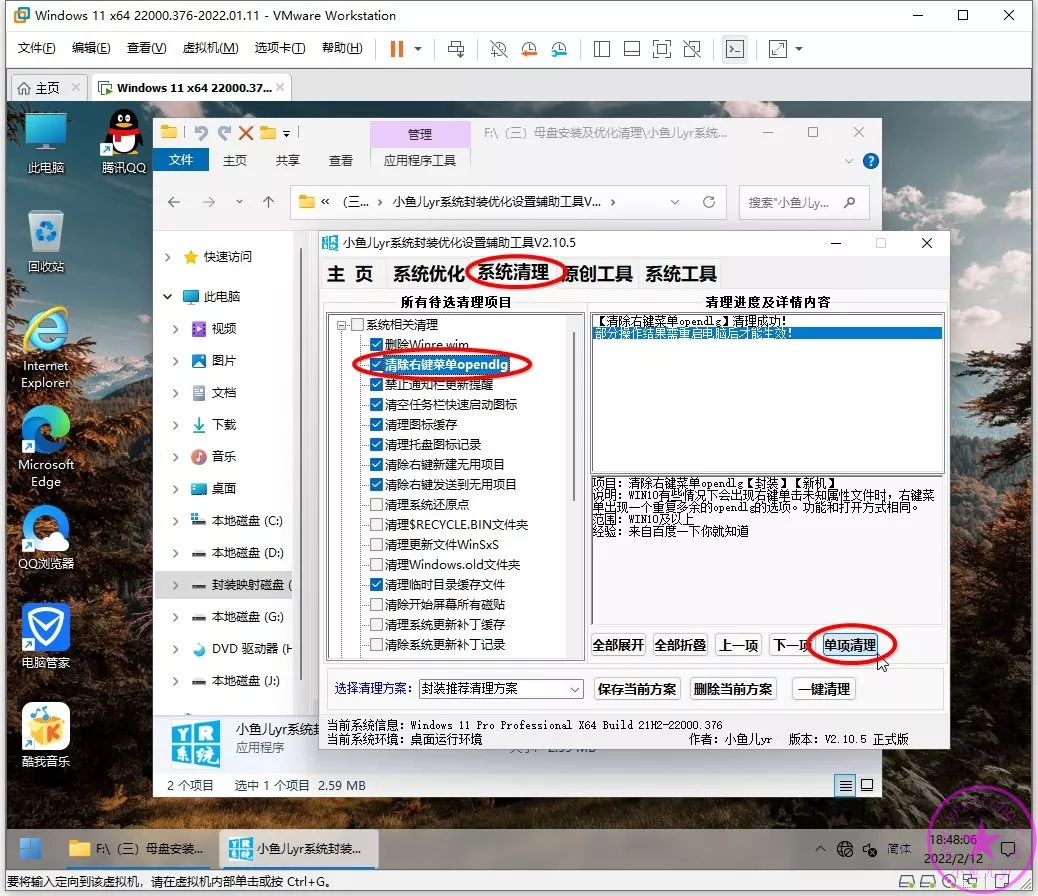Enter VMware full screen mode icon
The width and height of the screenshot is (1038, 896).
[x=661, y=48]
